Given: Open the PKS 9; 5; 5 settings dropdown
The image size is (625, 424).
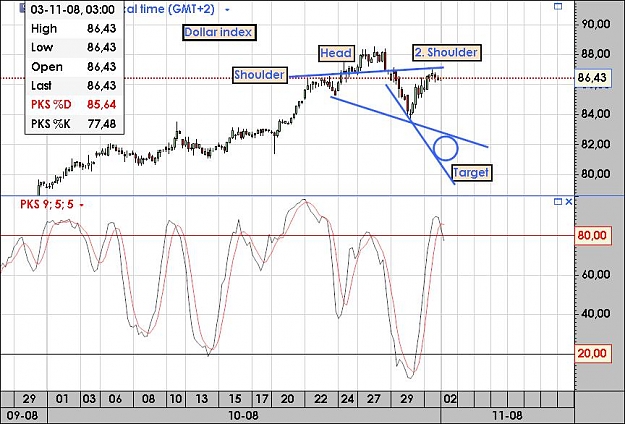Looking at the screenshot, I should 81,205.
